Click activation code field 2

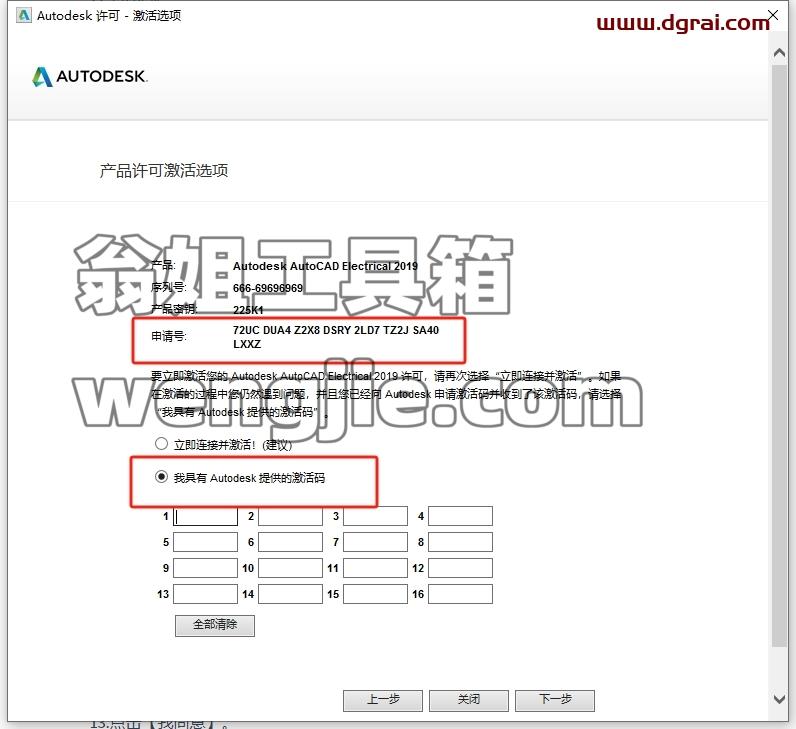click(290, 516)
